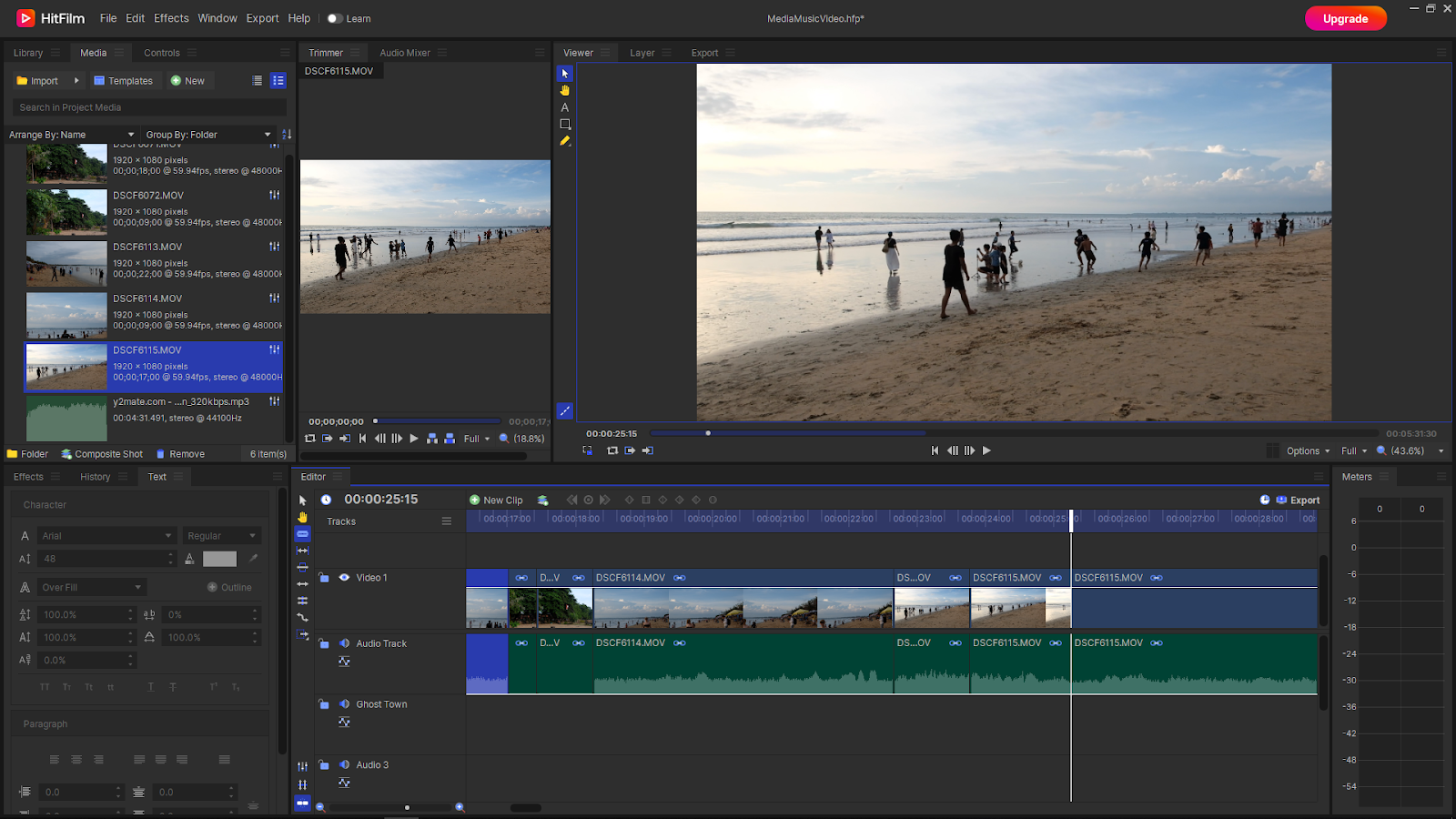The width and height of the screenshot is (1456, 819).
Task: Open Tracks options menu icon
Action: [447, 521]
